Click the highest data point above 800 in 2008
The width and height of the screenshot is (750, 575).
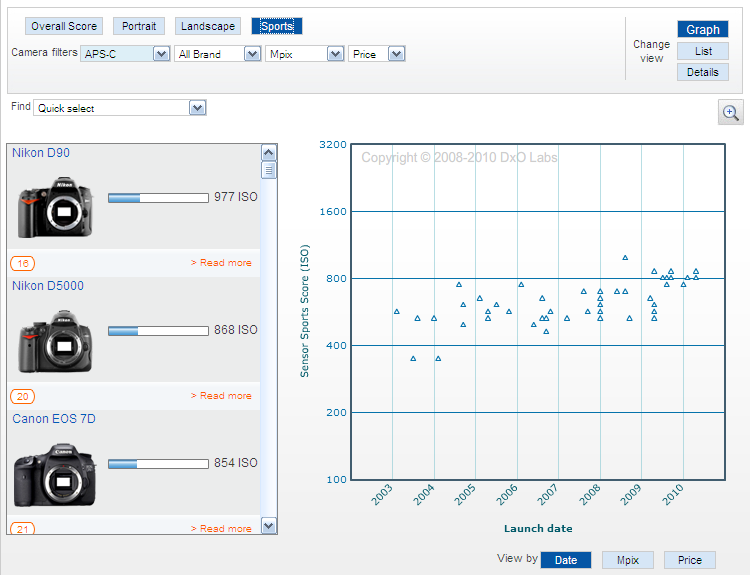[x=625, y=257]
